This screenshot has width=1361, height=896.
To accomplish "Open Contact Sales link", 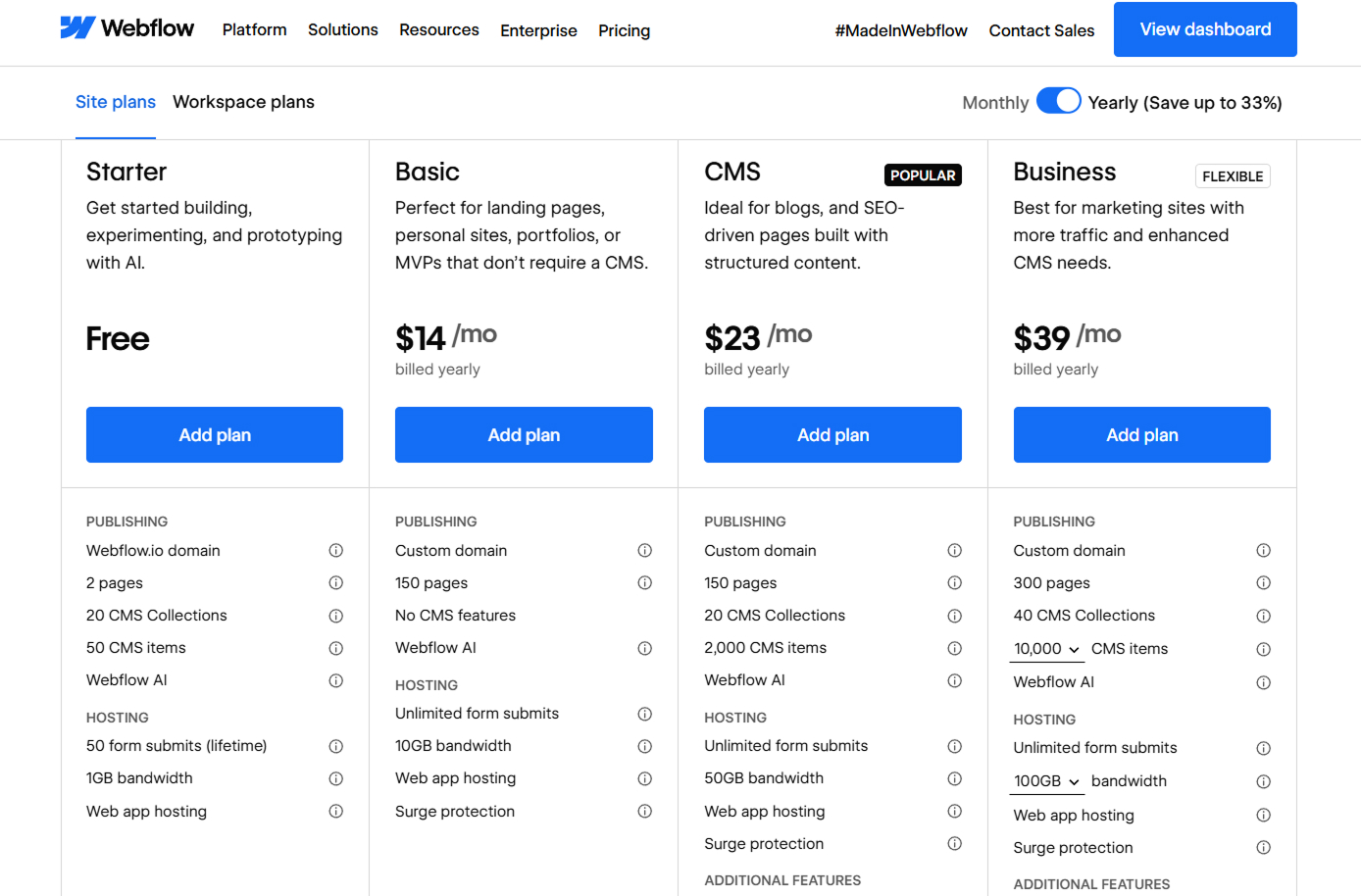I will click(x=1041, y=30).
